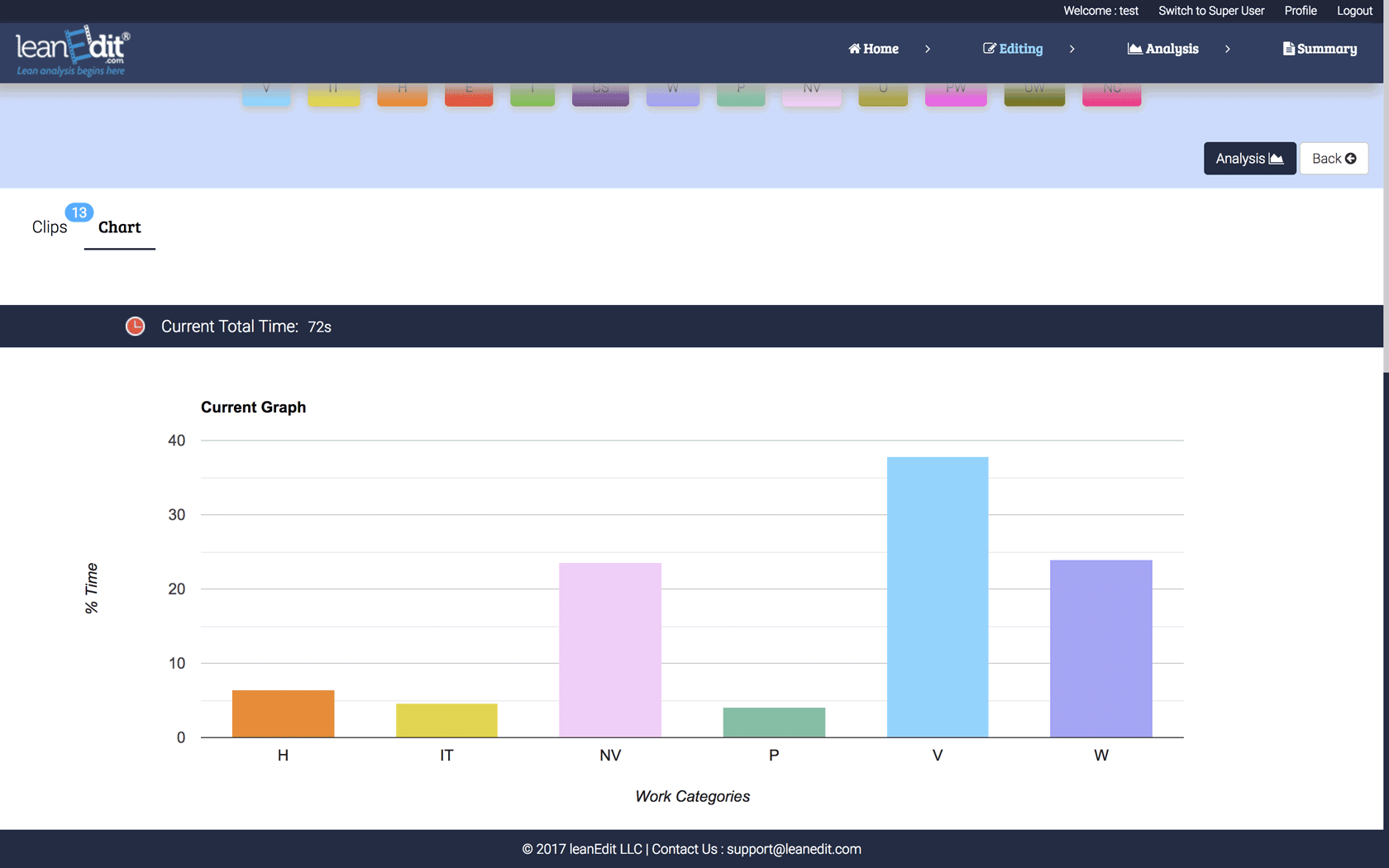
Task: Select the olive U category chip
Action: point(883,93)
